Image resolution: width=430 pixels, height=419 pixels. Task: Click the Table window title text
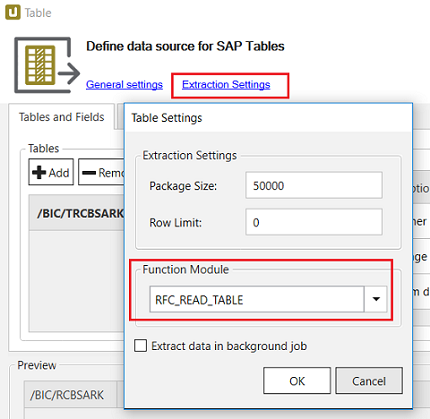click(38, 13)
